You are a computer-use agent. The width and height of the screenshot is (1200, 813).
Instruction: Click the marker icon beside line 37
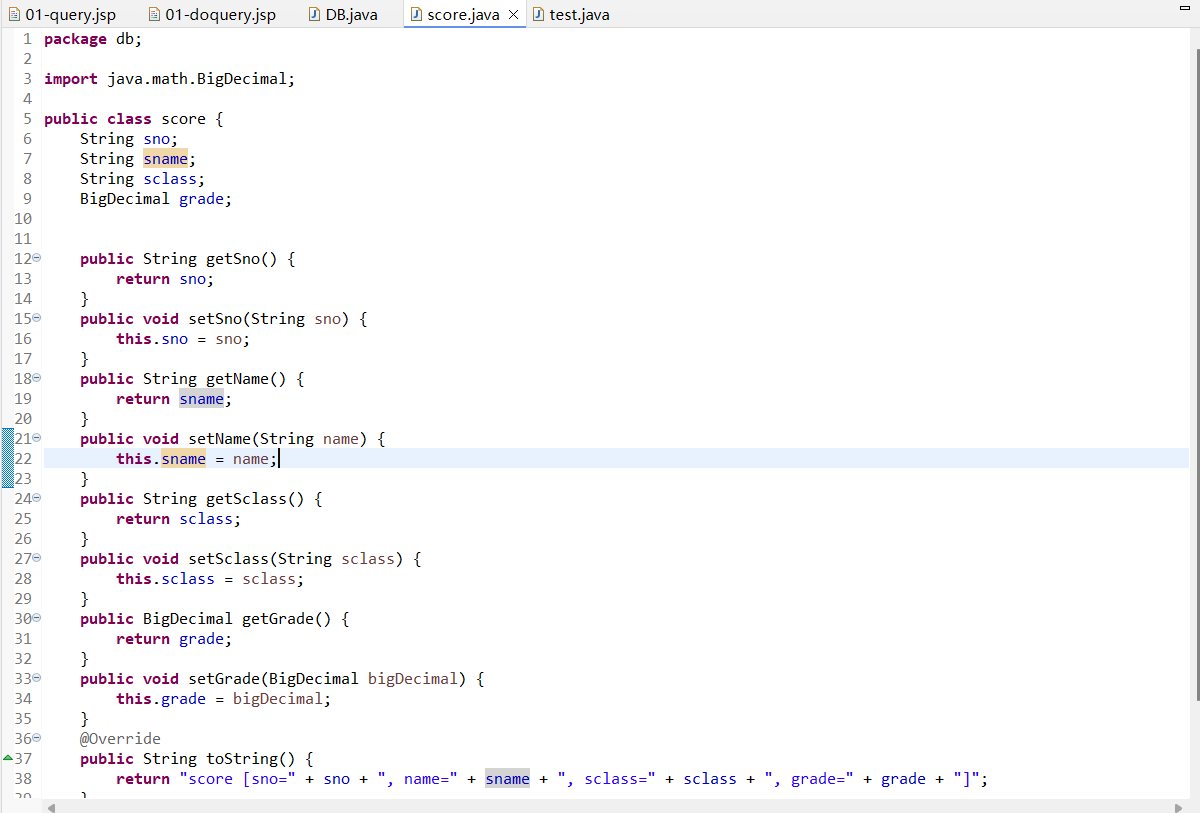click(8, 758)
